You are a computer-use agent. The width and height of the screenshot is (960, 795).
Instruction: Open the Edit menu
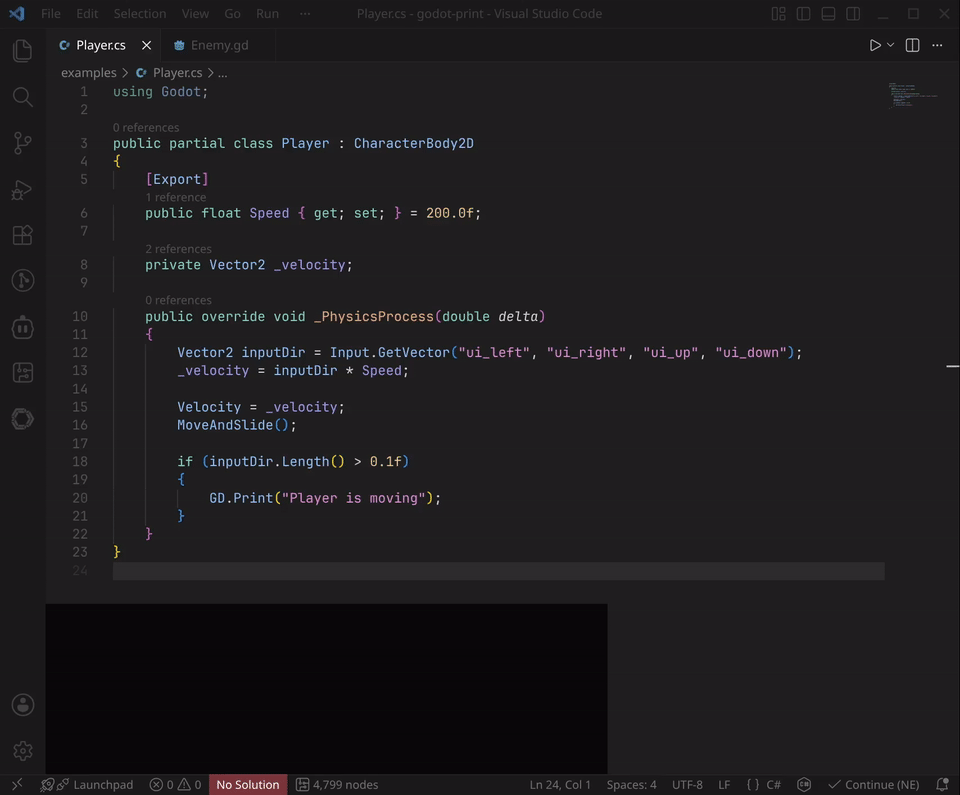click(x=87, y=13)
